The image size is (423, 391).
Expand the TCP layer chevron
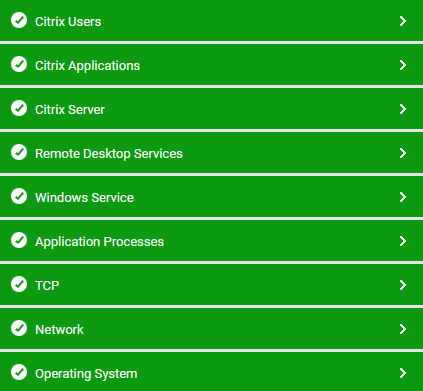(x=403, y=285)
